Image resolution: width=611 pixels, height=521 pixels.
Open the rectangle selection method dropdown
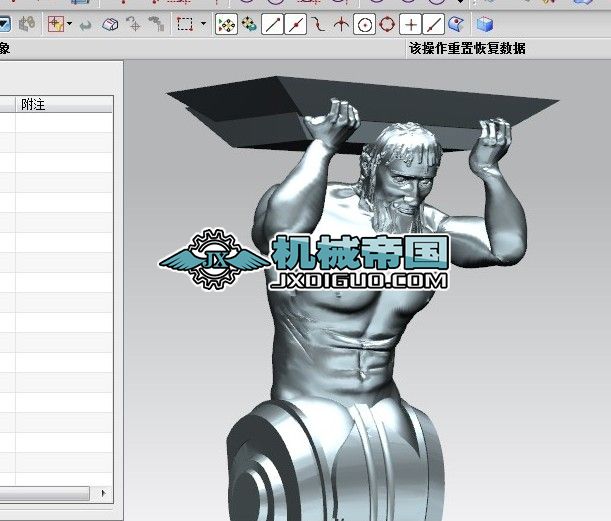pyautogui.click(x=203, y=24)
